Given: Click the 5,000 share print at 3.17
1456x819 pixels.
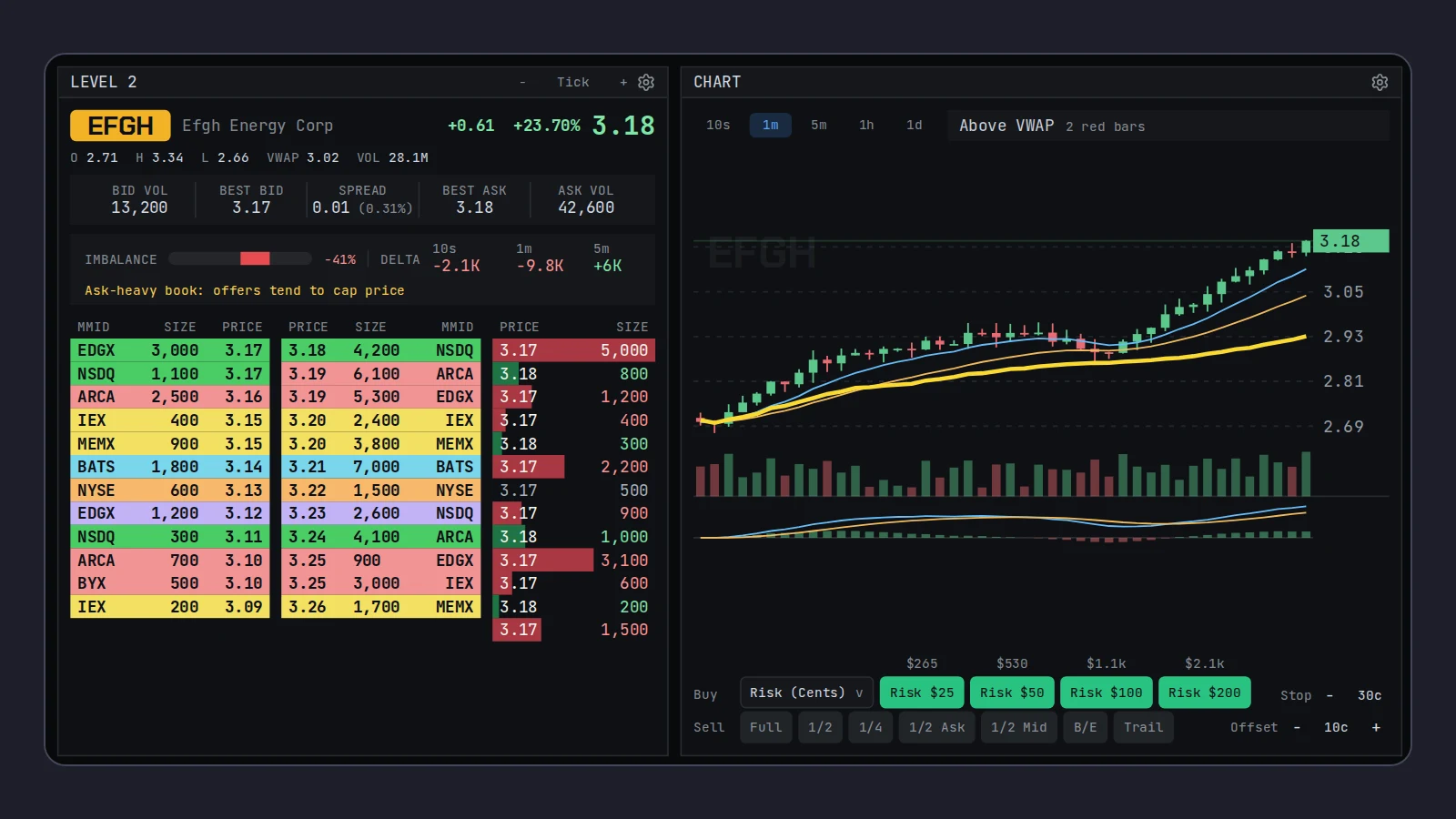Looking at the screenshot, I should pyautogui.click(x=573, y=350).
